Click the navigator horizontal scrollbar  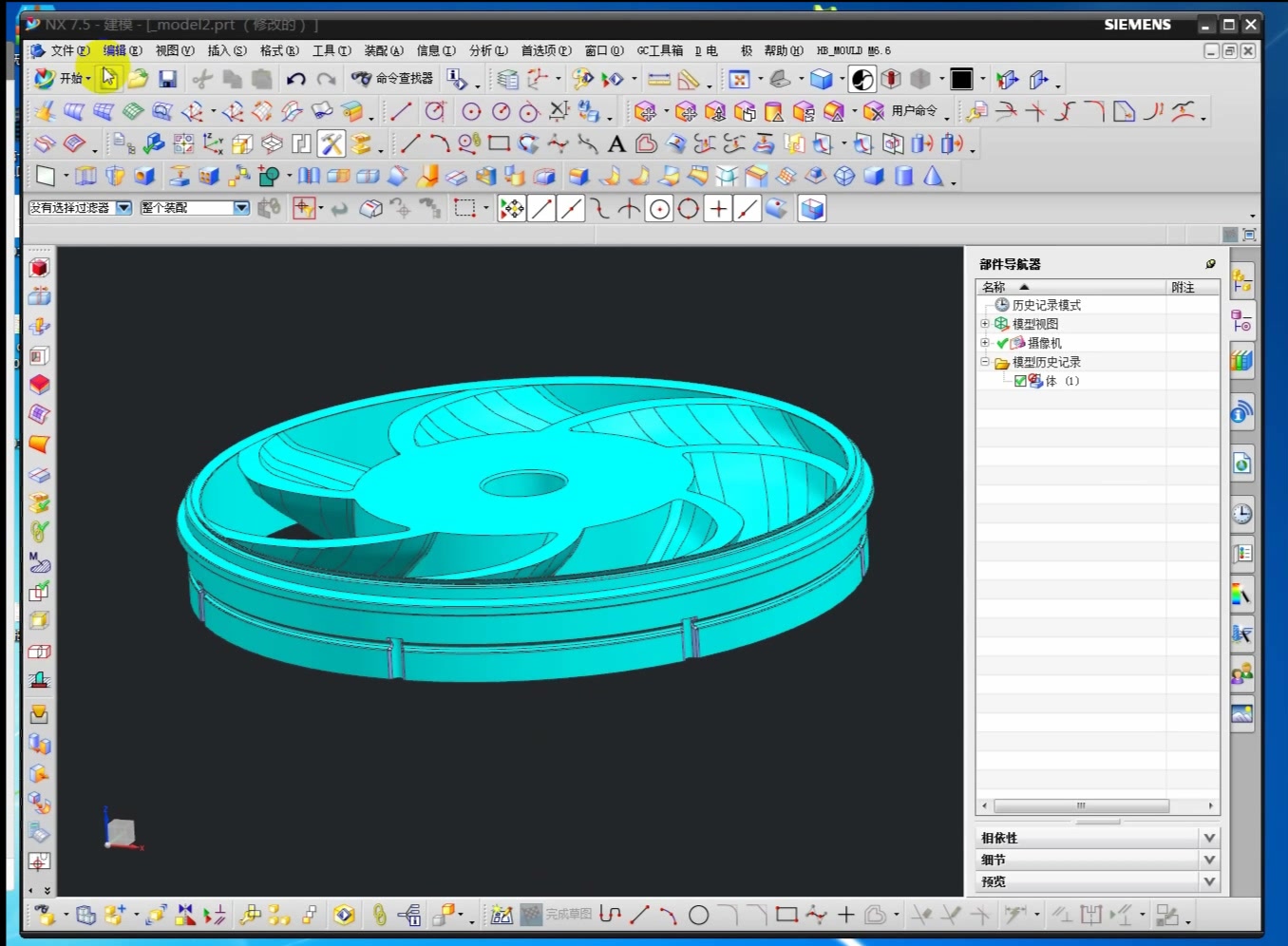pyautogui.click(x=1080, y=805)
